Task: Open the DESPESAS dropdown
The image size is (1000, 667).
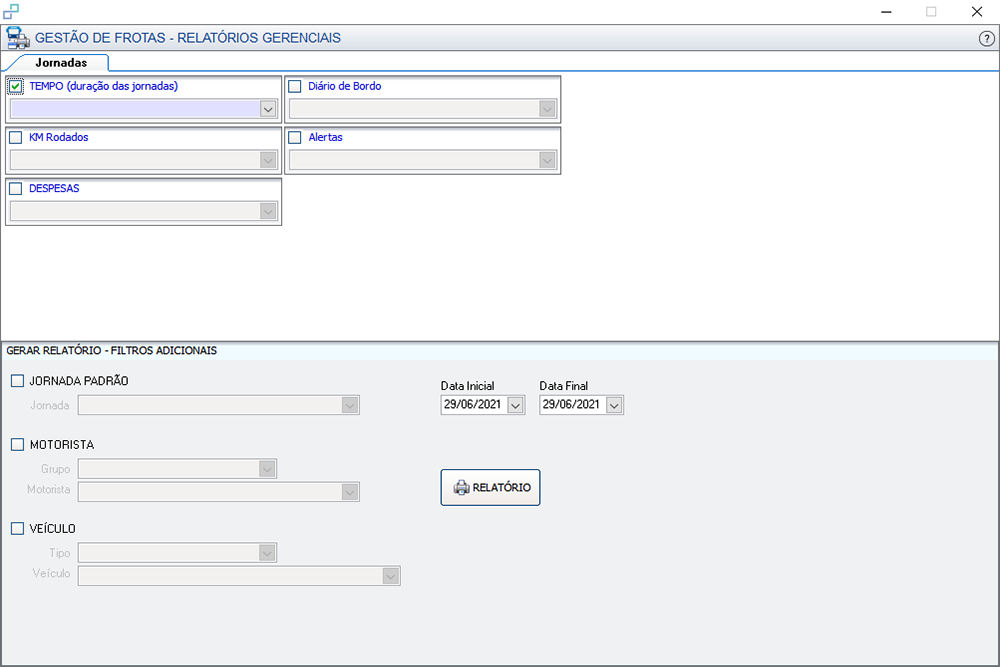Action: click(x=268, y=211)
